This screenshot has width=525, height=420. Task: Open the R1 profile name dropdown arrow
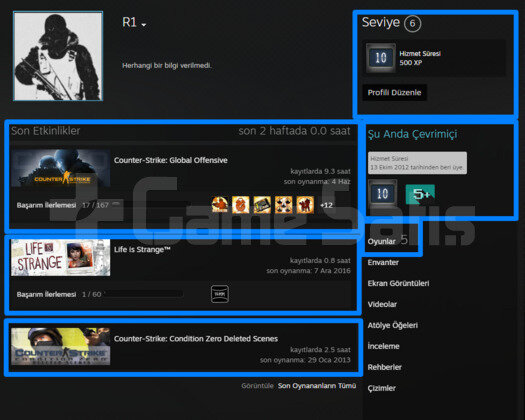[144, 25]
